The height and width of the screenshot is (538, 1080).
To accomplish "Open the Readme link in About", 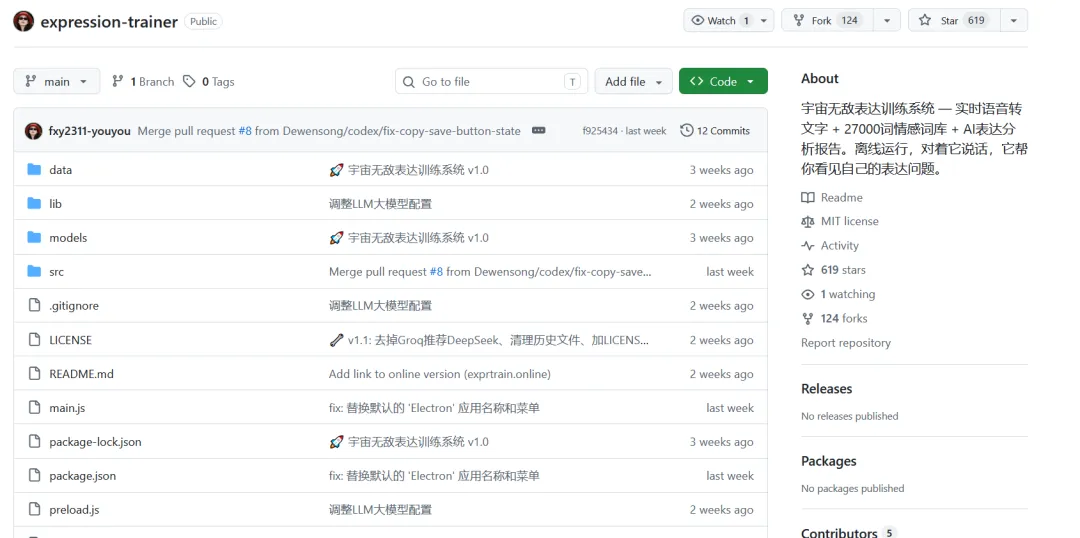I will coord(832,198).
